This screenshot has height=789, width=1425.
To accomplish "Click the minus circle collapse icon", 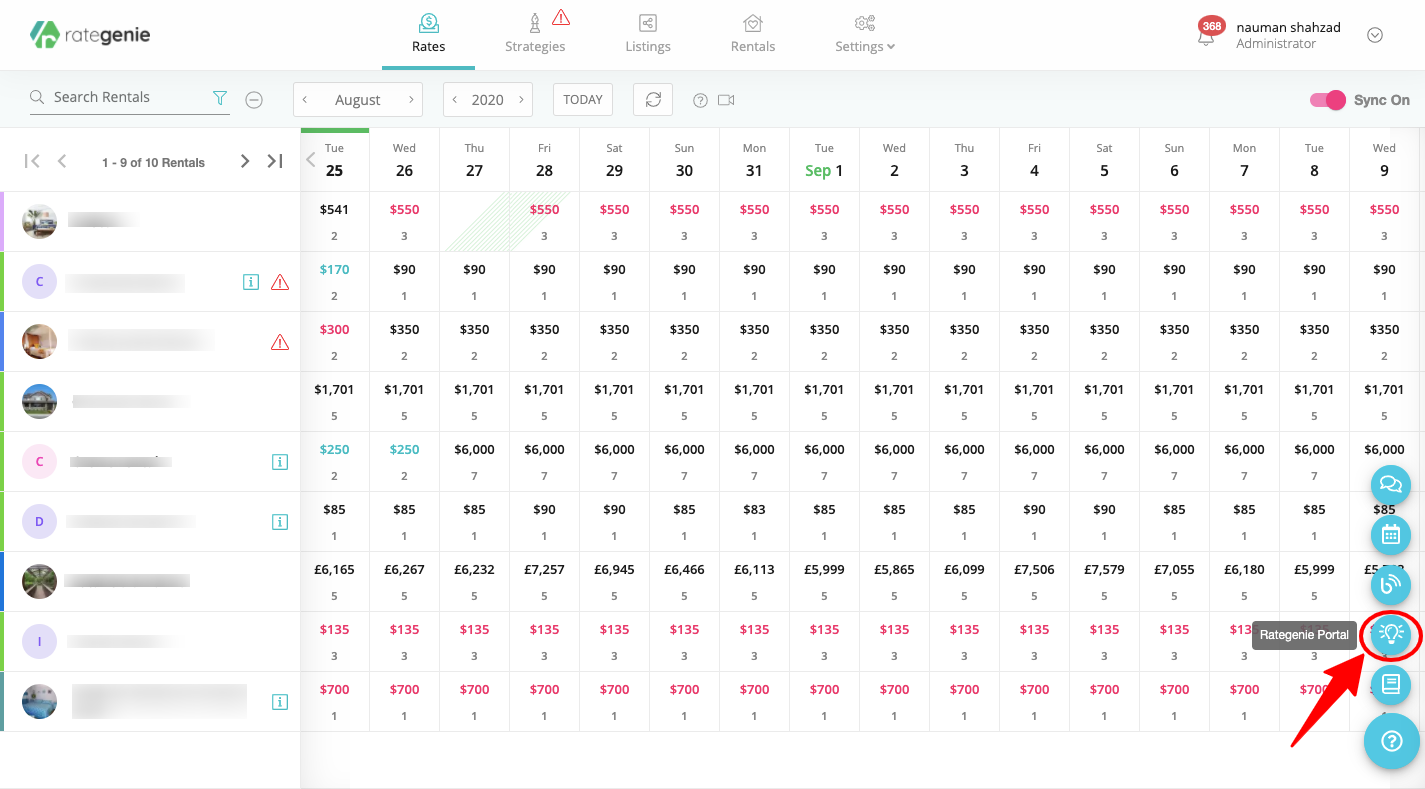I will [254, 99].
